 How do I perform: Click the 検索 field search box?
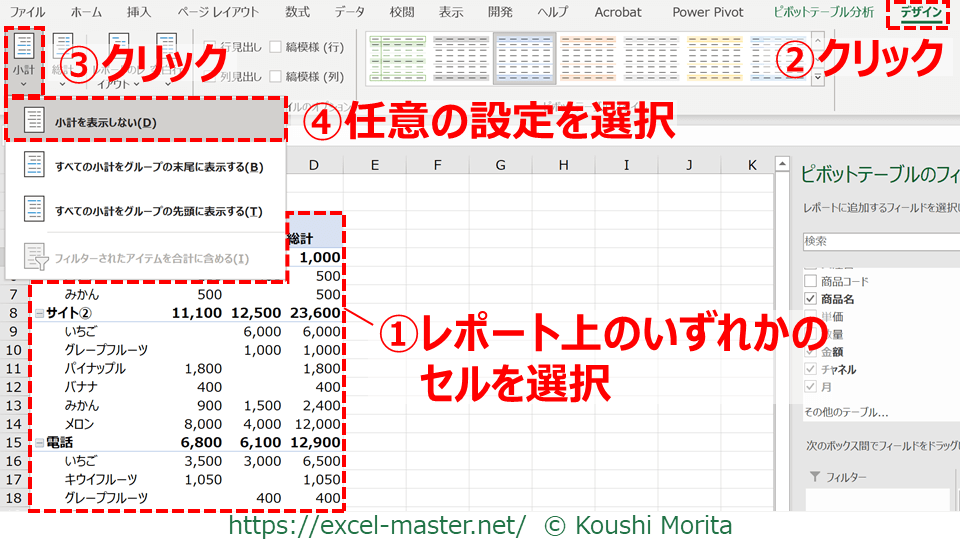pyautogui.click(x=880, y=242)
